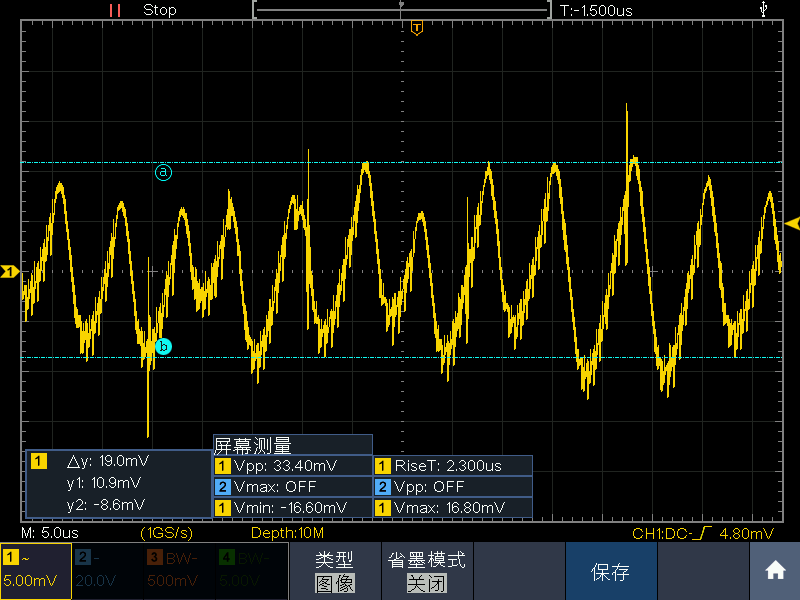Toggle channel 4 5.00V tab
This screenshot has width=800, height=600.
tap(252, 570)
